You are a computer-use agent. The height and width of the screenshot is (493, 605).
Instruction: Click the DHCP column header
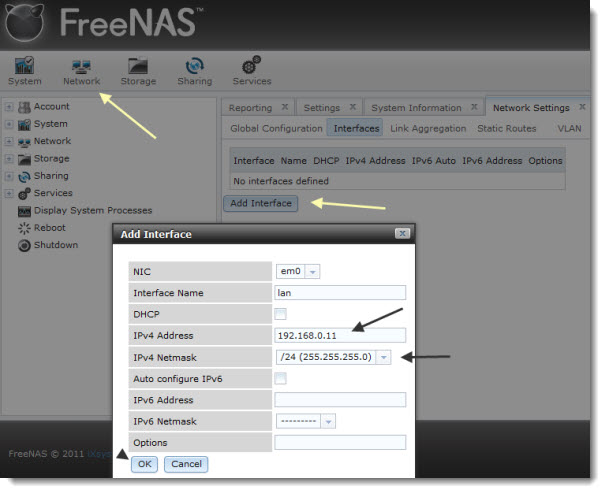(x=326, y=161)
